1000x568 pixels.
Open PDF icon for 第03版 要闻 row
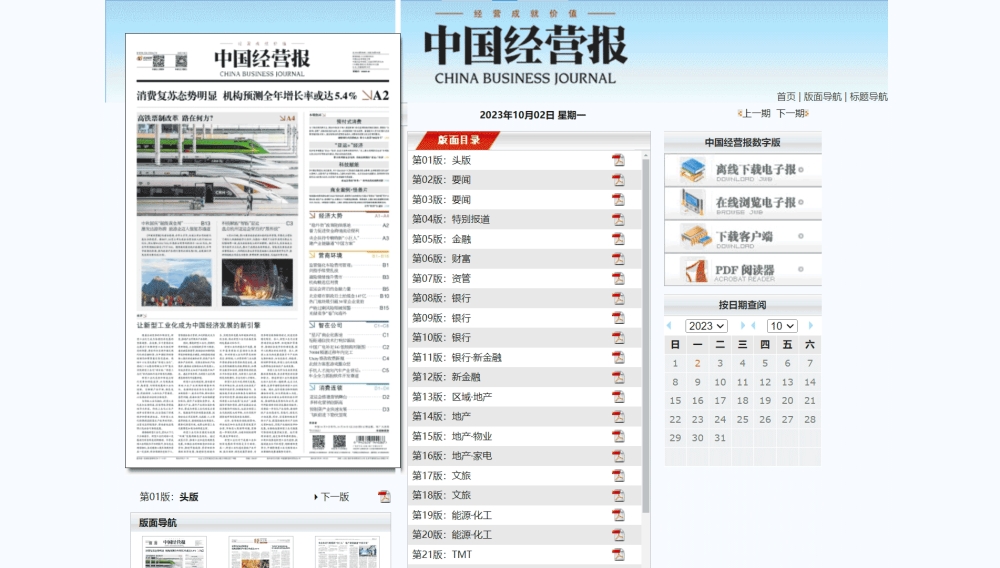tap(618, 200)
